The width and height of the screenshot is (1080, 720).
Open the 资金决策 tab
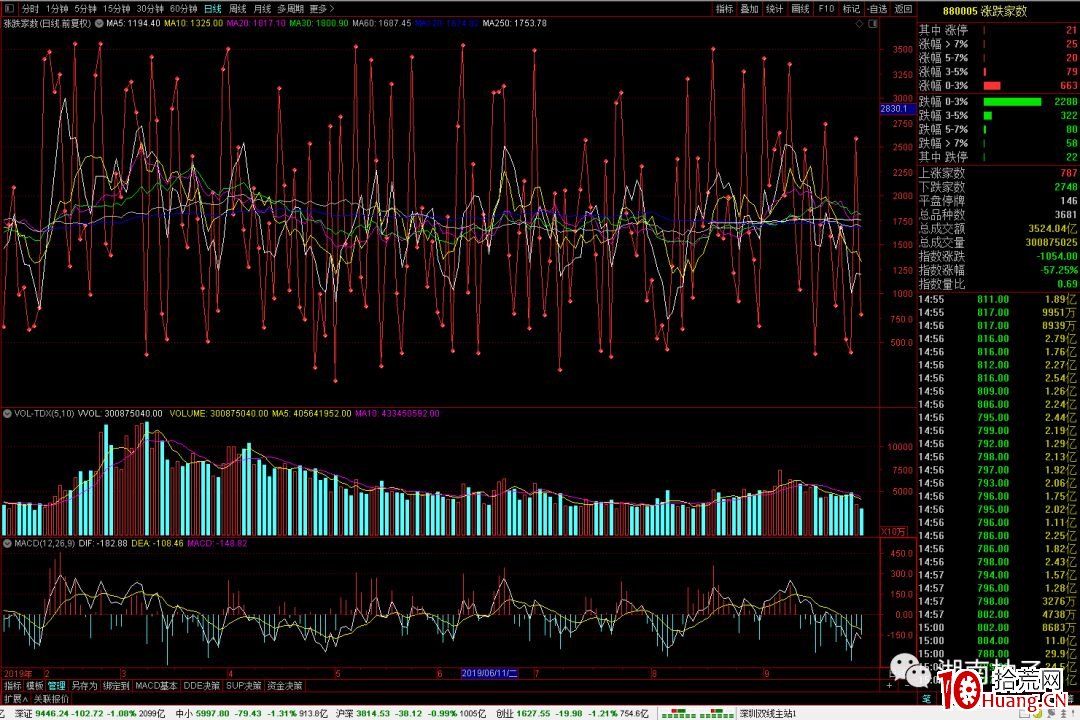click(x=283, y=686)
